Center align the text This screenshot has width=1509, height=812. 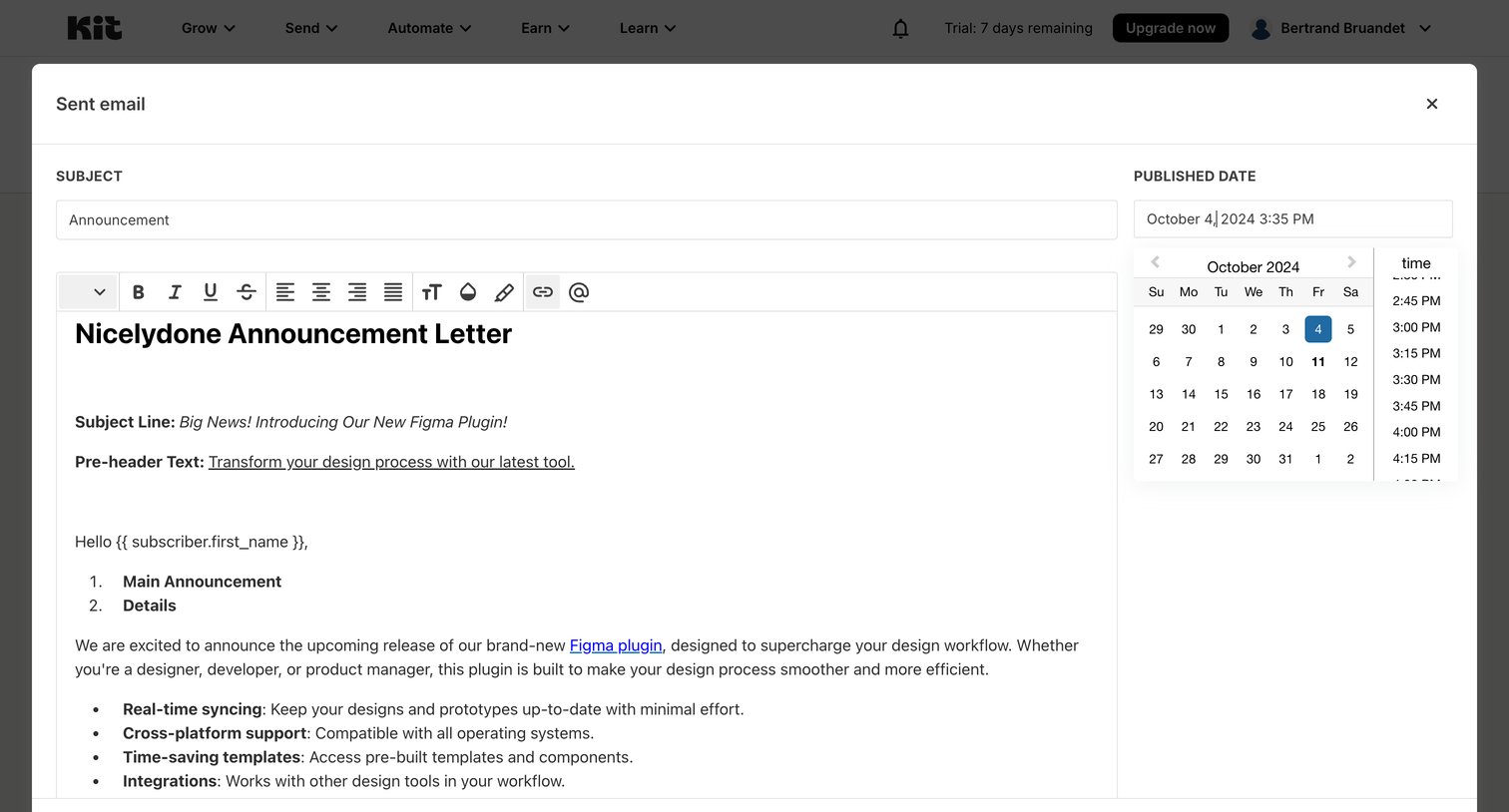[321, 292]
